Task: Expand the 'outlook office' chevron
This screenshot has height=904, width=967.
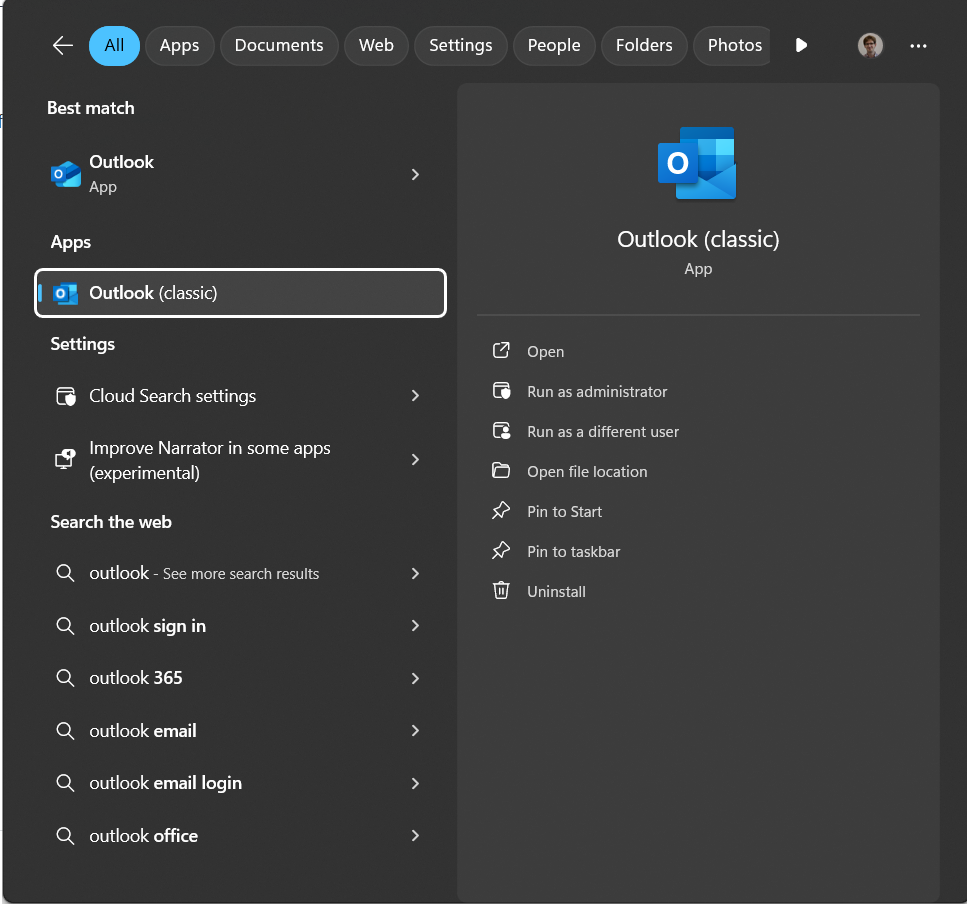Action: coord(415,836)
